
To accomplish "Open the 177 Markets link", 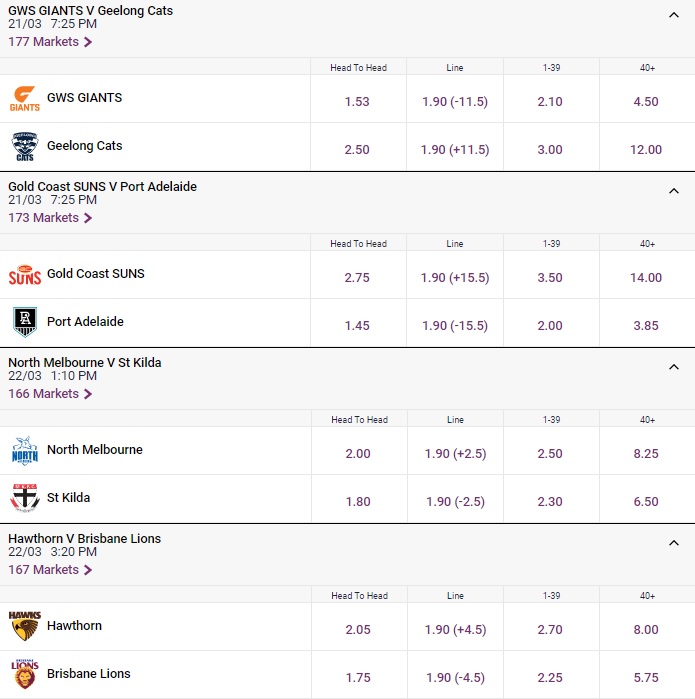I will [x=50, y=42].
